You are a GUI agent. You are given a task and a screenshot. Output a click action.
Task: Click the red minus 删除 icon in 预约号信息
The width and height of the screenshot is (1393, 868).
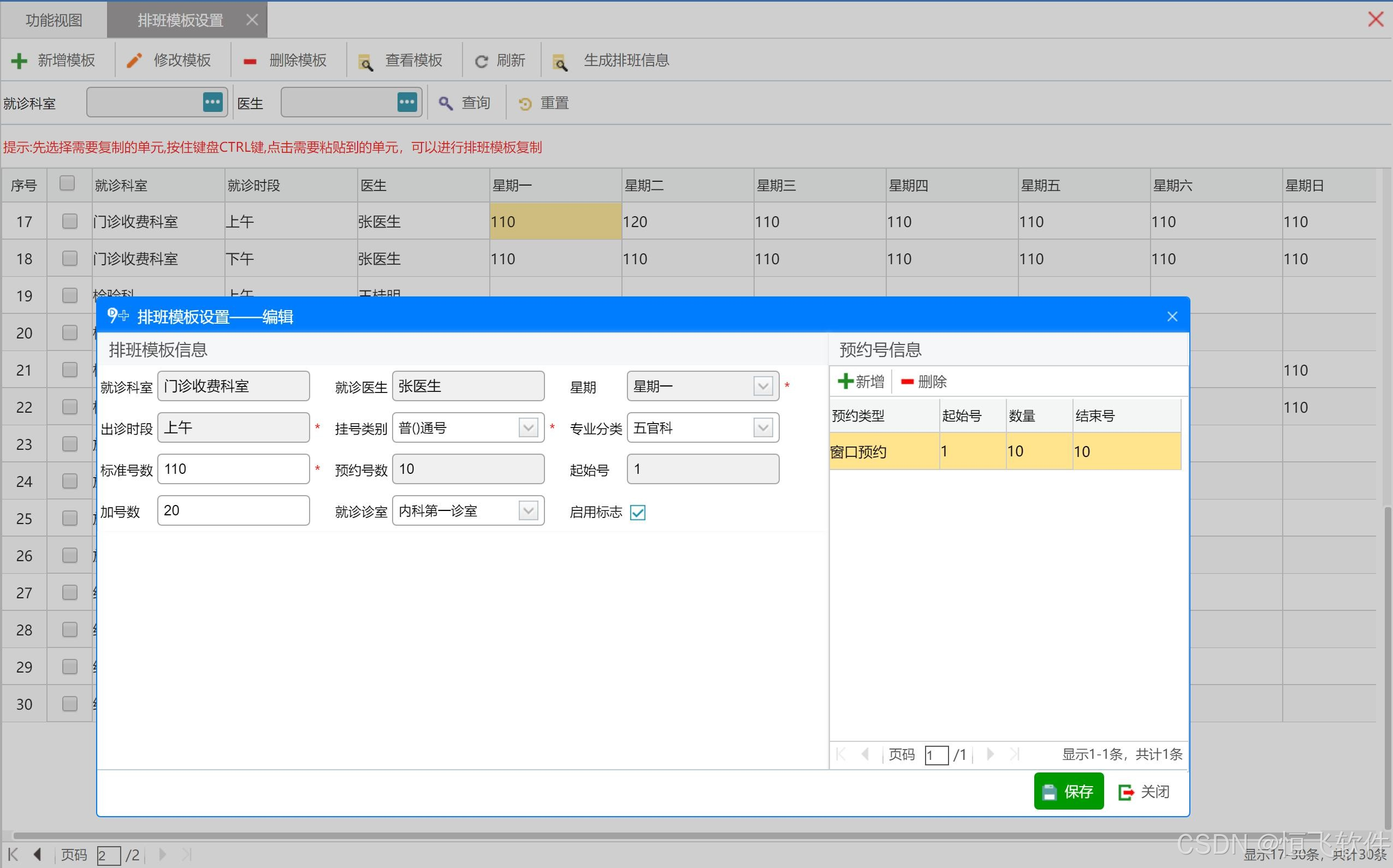click(x=907, y=382)
